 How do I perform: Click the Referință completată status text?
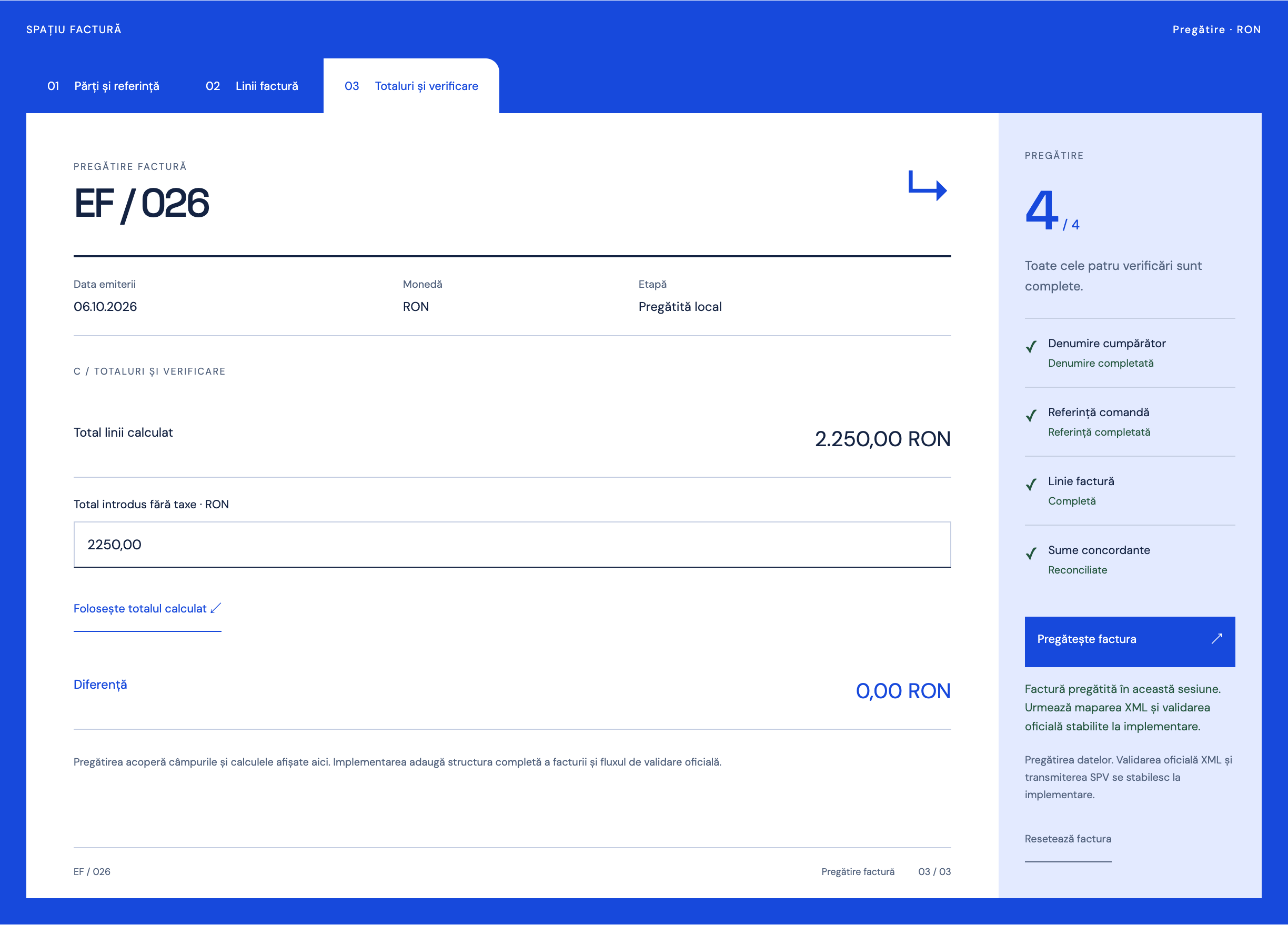(1099, 432)
